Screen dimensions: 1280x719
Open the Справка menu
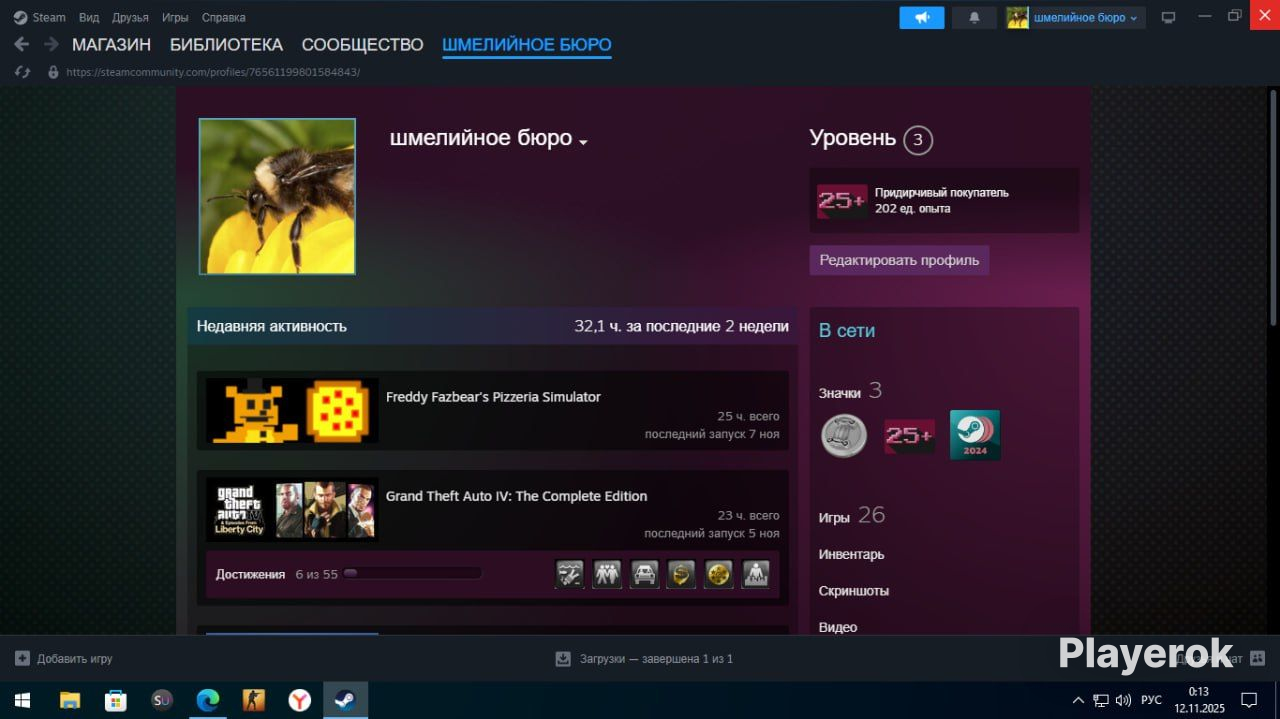[x=223, y=17]
